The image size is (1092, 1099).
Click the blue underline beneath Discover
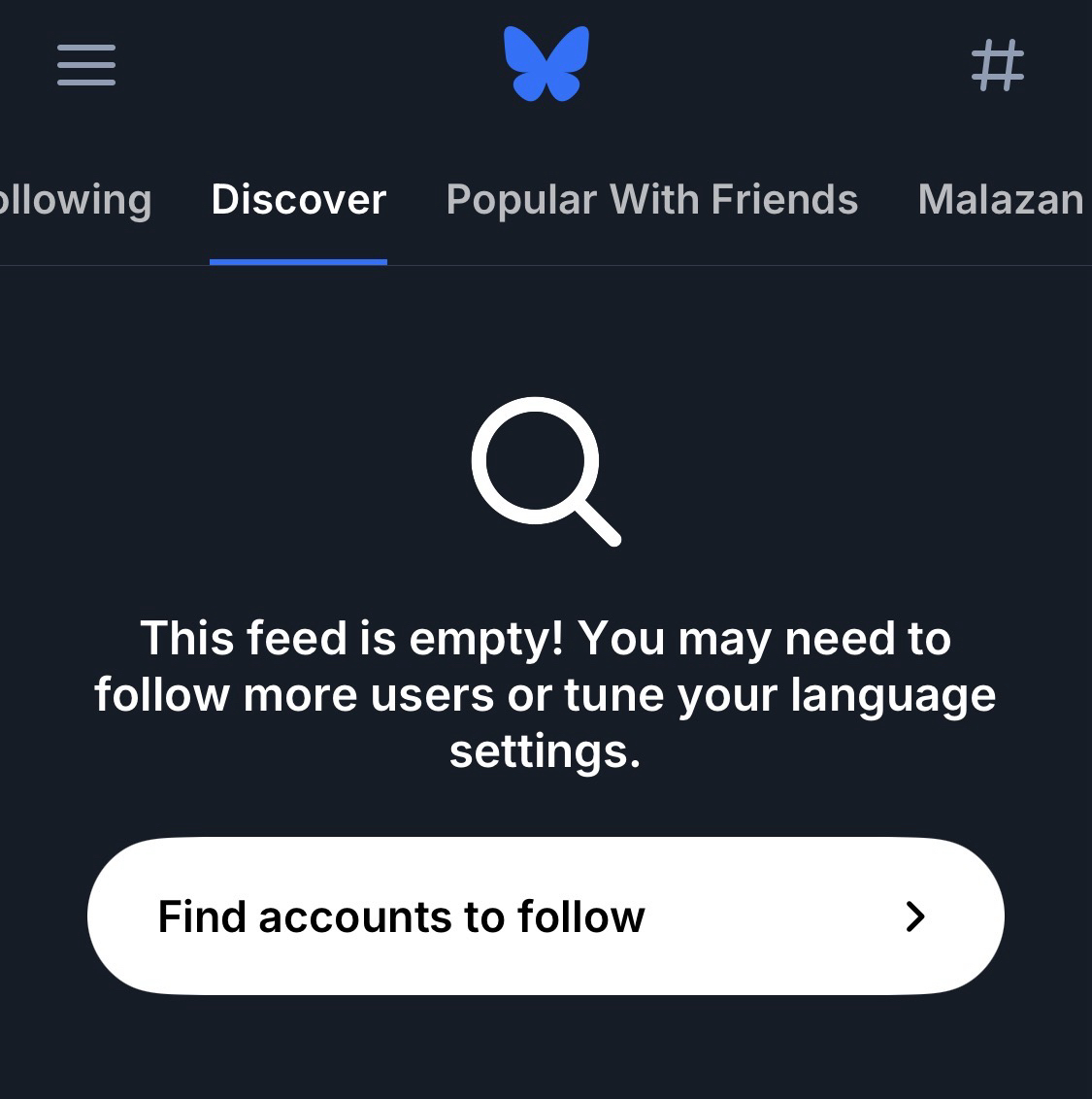pos(299,262)
